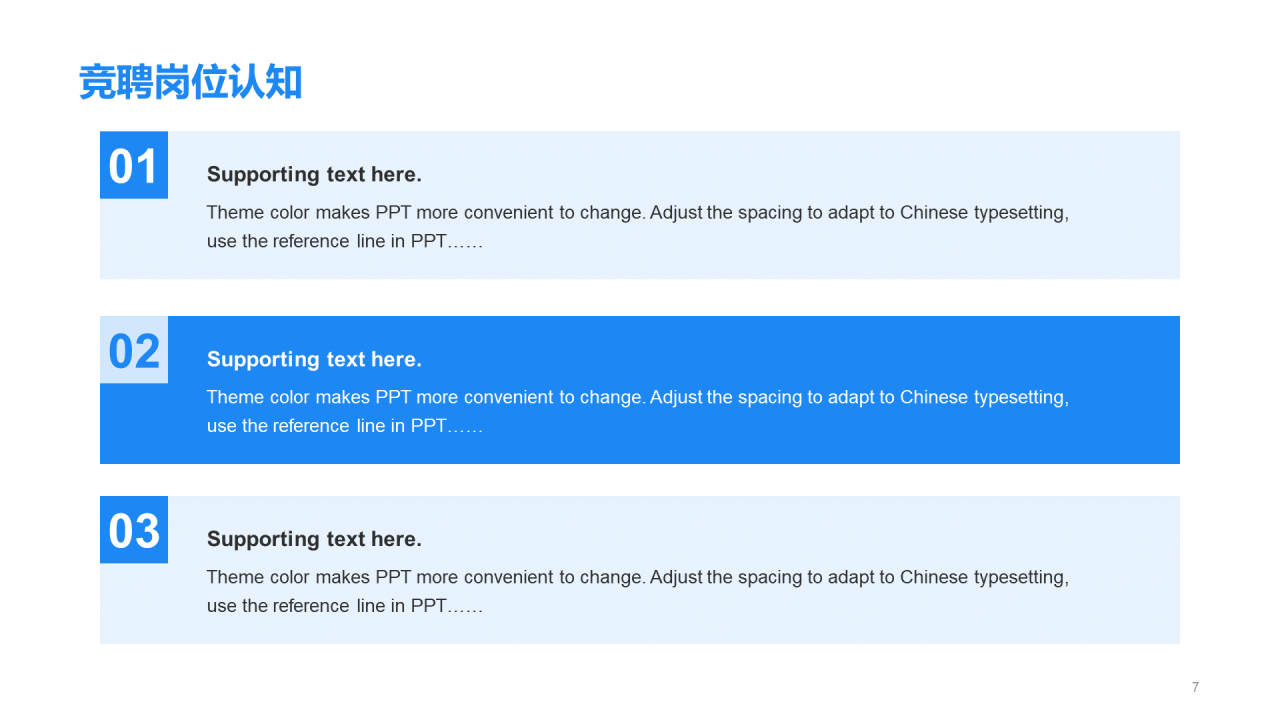Click 'Chinese typesetting,' words in panel 03
The width and height of the screenshot is (1280, 720).
[984, 577]
